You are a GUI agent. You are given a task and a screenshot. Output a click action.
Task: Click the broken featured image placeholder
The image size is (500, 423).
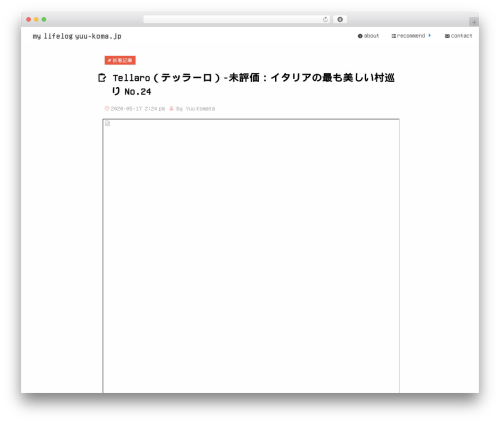click(251, 256)
